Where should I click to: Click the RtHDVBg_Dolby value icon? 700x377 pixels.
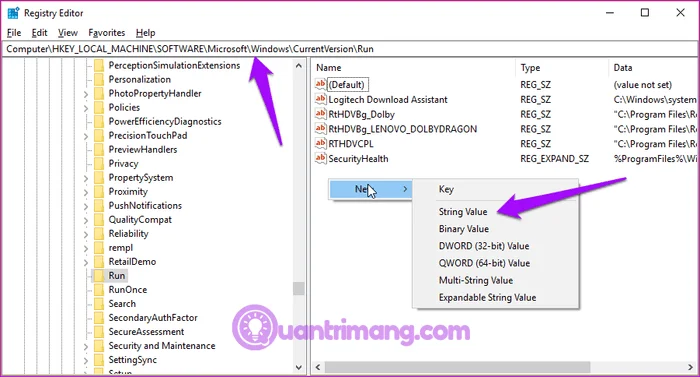click(x=321, y=114)
